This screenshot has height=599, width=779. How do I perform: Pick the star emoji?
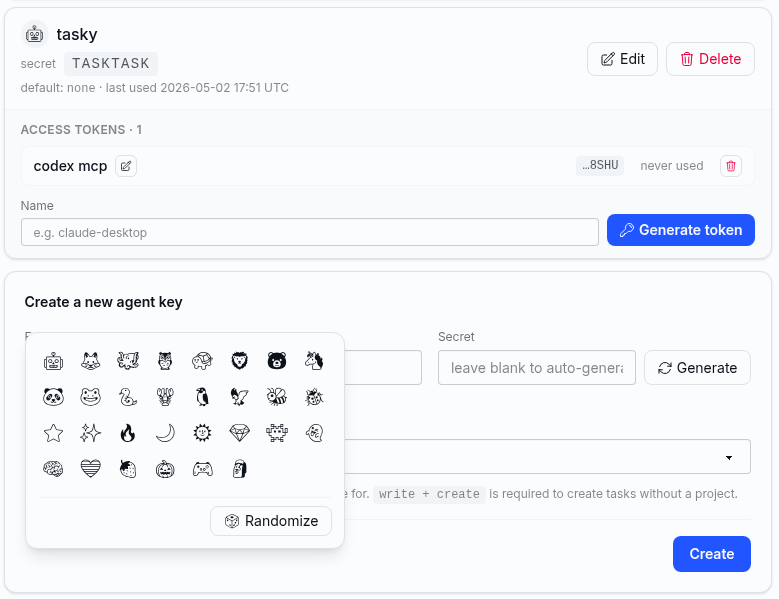click(x=53, y=433)
